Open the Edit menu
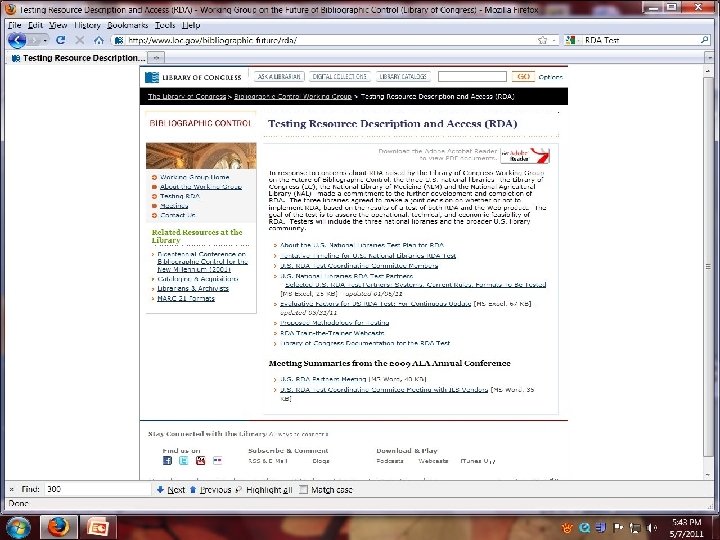The width and height of the screenshot is (720, 540). pyautogui.click(x=35, y=25)
